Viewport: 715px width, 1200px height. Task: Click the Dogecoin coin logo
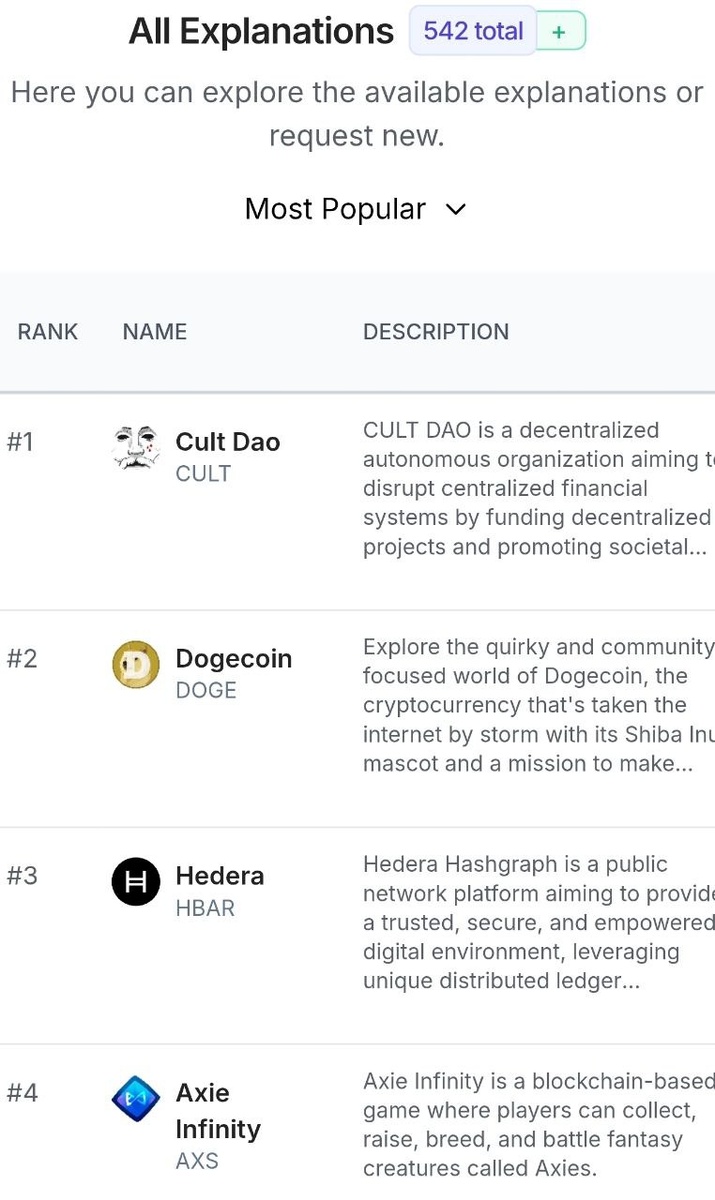click(x=136, y=665)
